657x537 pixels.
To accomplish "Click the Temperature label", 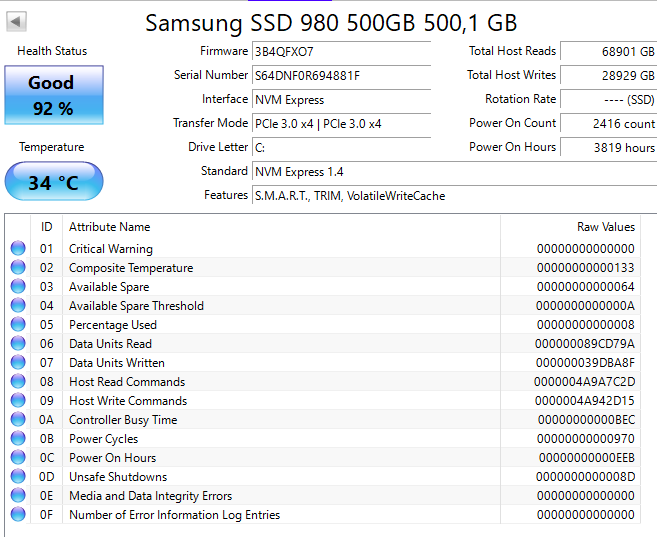I will 52,147.
